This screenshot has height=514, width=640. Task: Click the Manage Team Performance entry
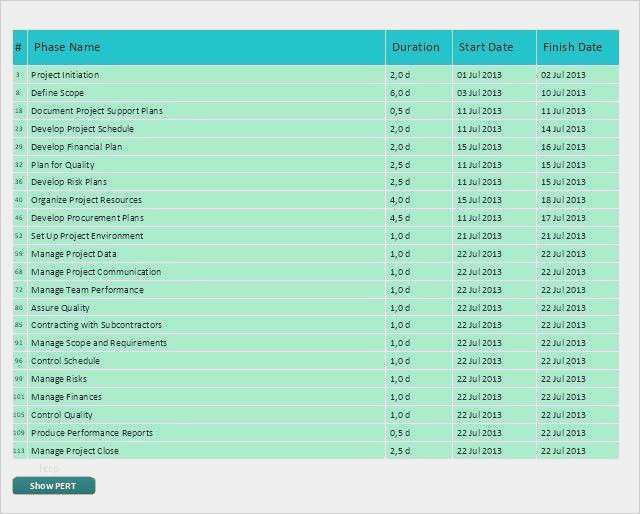[x=87, y=290]
